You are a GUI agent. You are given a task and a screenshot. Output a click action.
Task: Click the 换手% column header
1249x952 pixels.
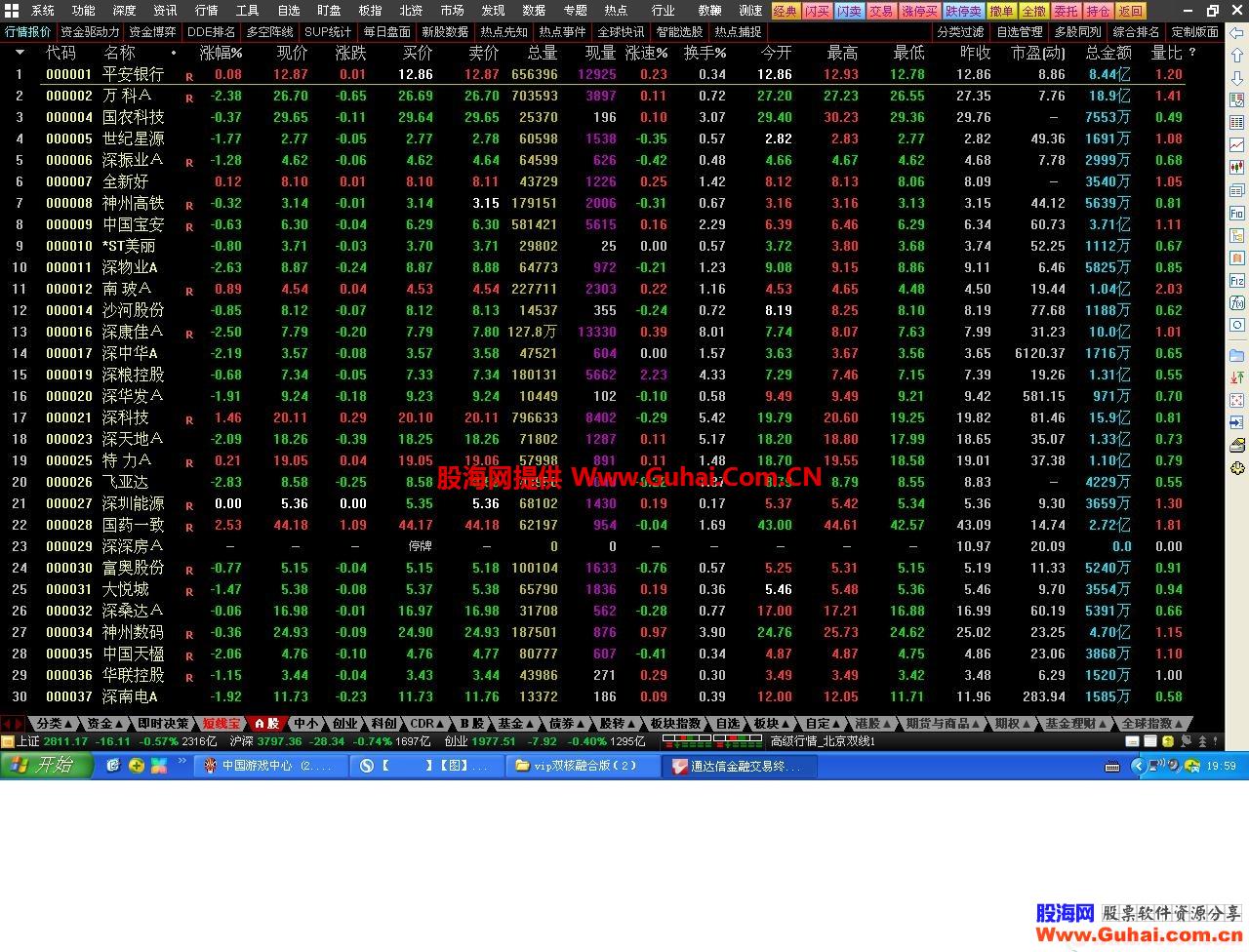coord(705,53)
